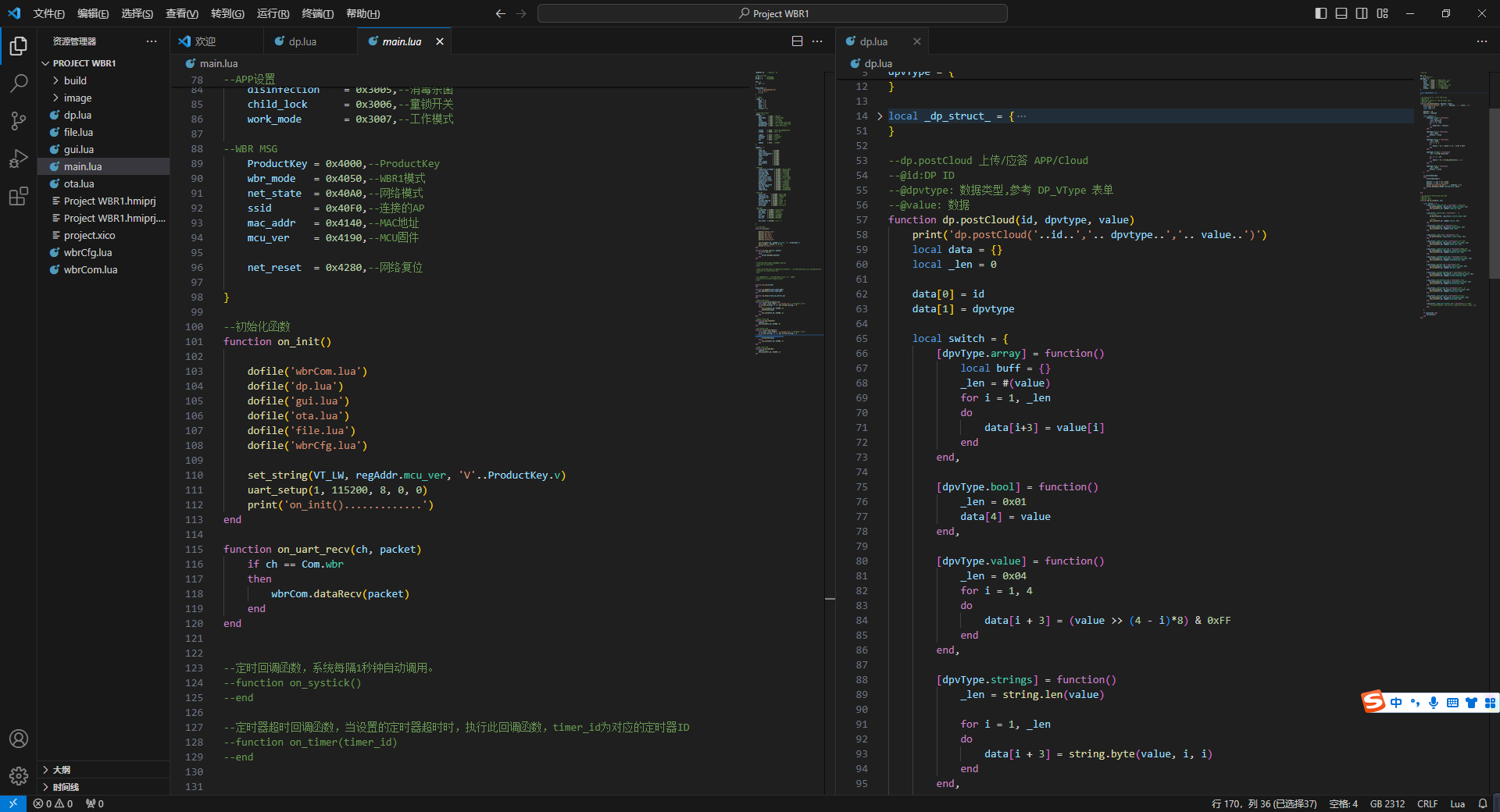The image size is (1500, 812).
Task: Open file.lua in explorer
Action: pyautogui.click(x=104, y=132)
